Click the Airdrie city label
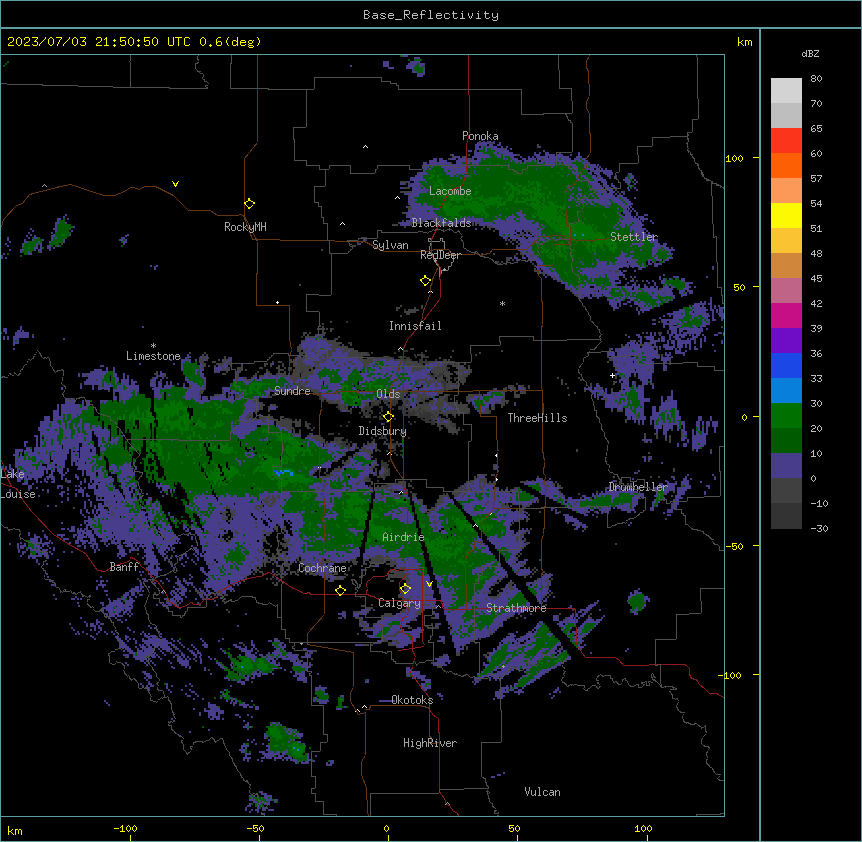 [x=403, y=537]
